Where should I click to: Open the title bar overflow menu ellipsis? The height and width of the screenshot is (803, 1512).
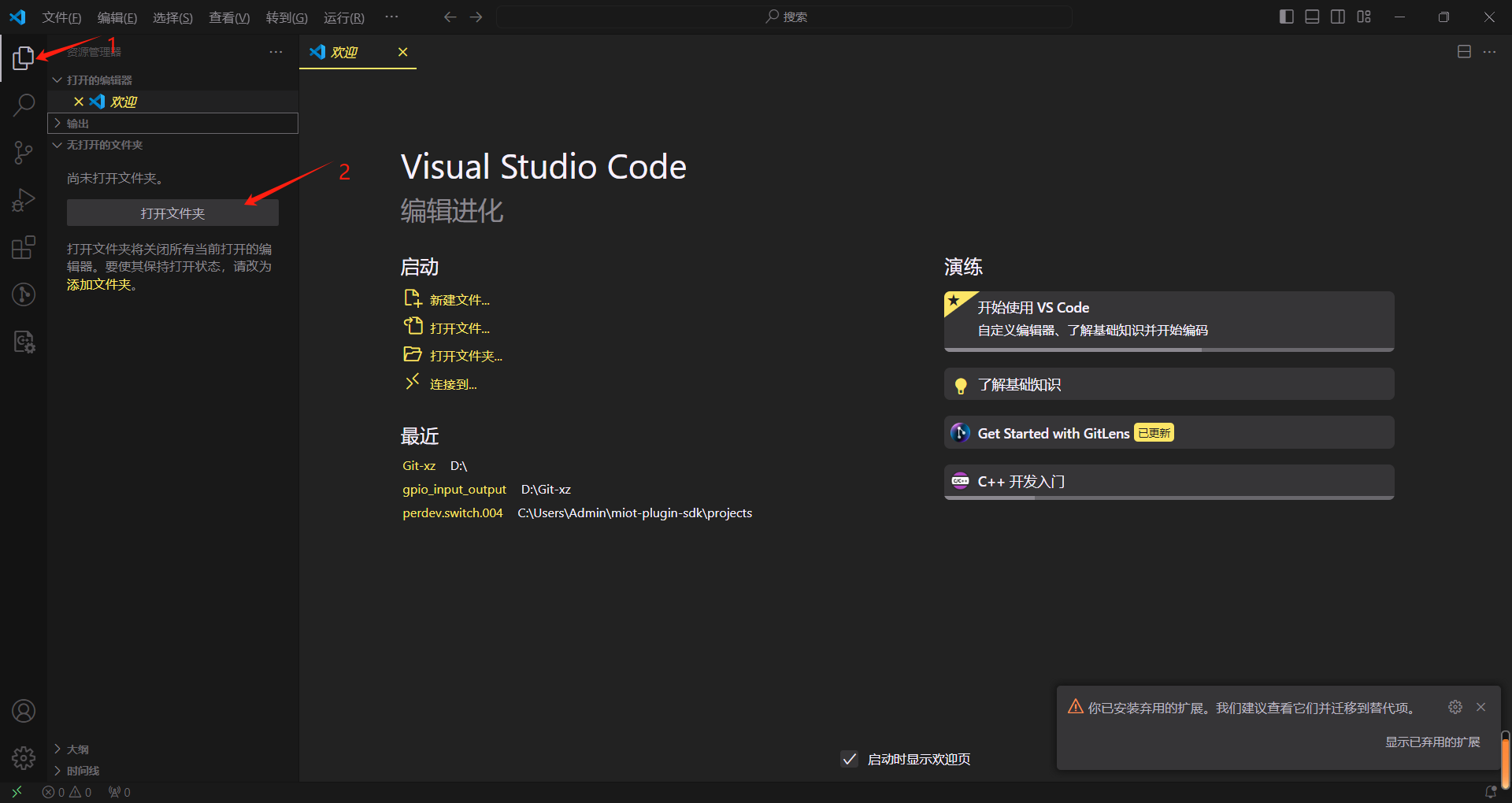coord(391,17)
